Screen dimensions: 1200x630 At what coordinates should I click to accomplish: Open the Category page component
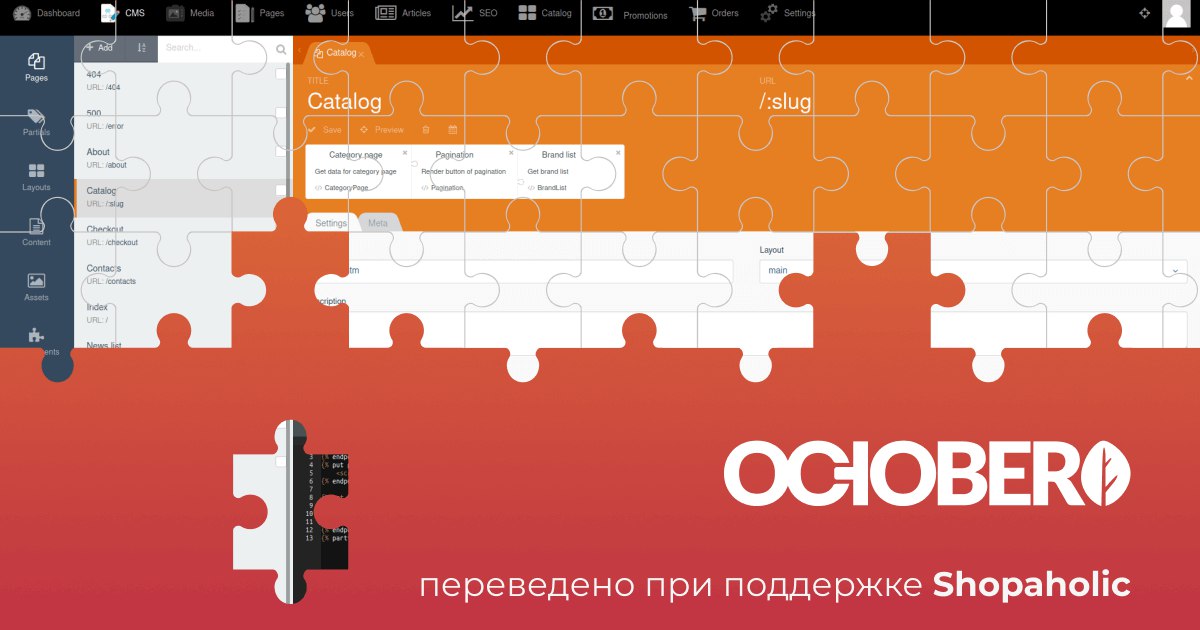click(x=358, y=171)
